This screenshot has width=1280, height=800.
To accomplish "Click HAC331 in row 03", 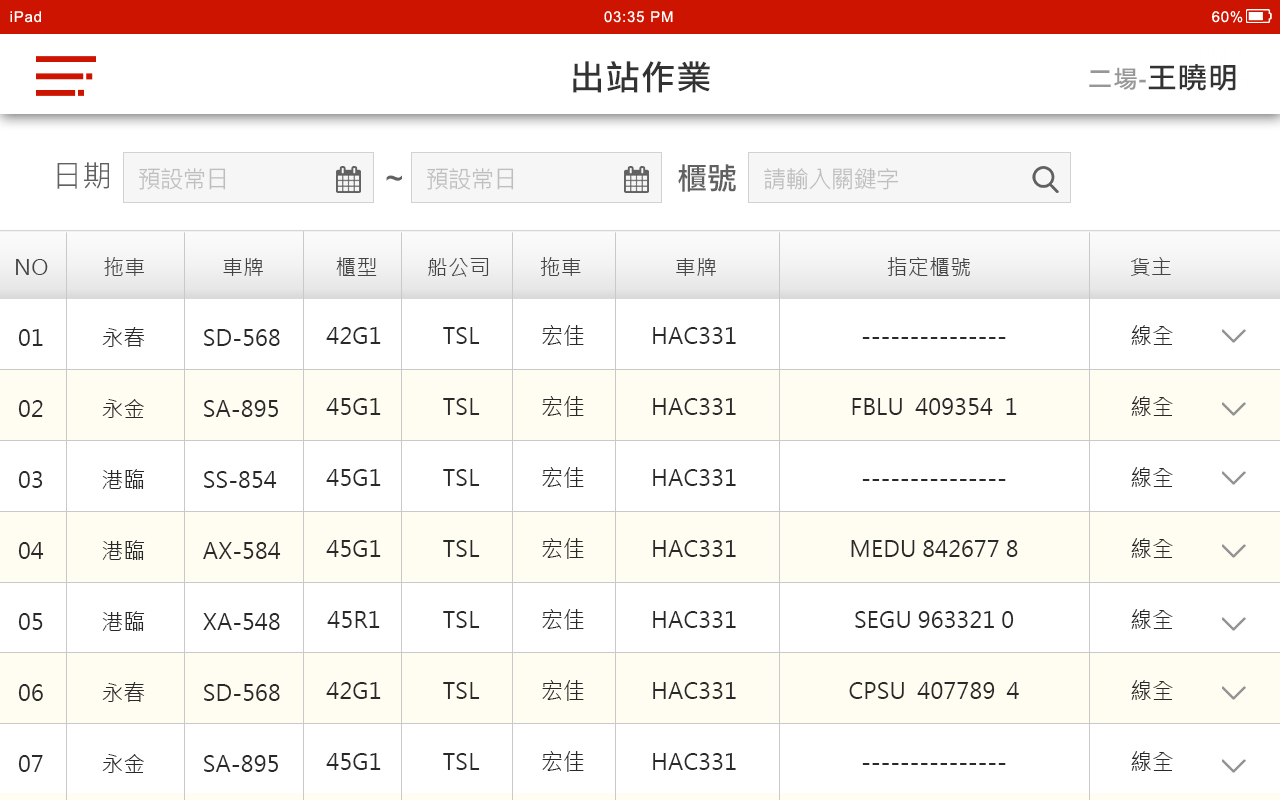I will click(x=694, y=478).
